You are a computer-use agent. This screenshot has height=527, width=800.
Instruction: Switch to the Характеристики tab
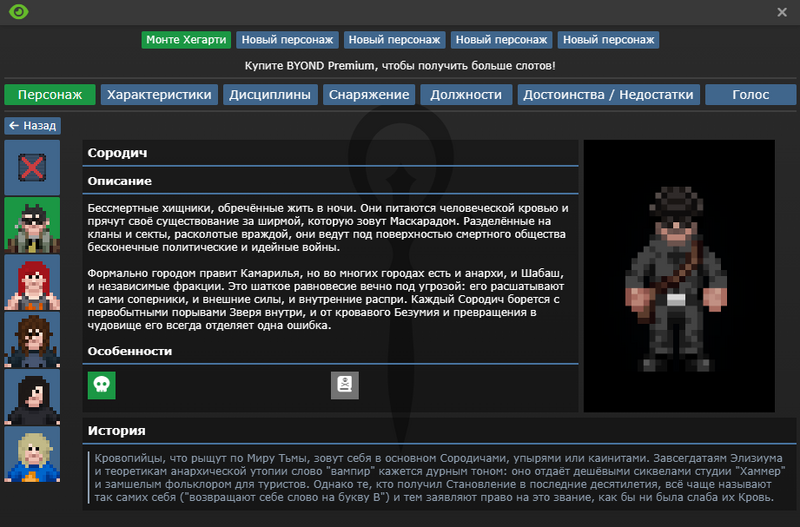[x=159, y=94]
